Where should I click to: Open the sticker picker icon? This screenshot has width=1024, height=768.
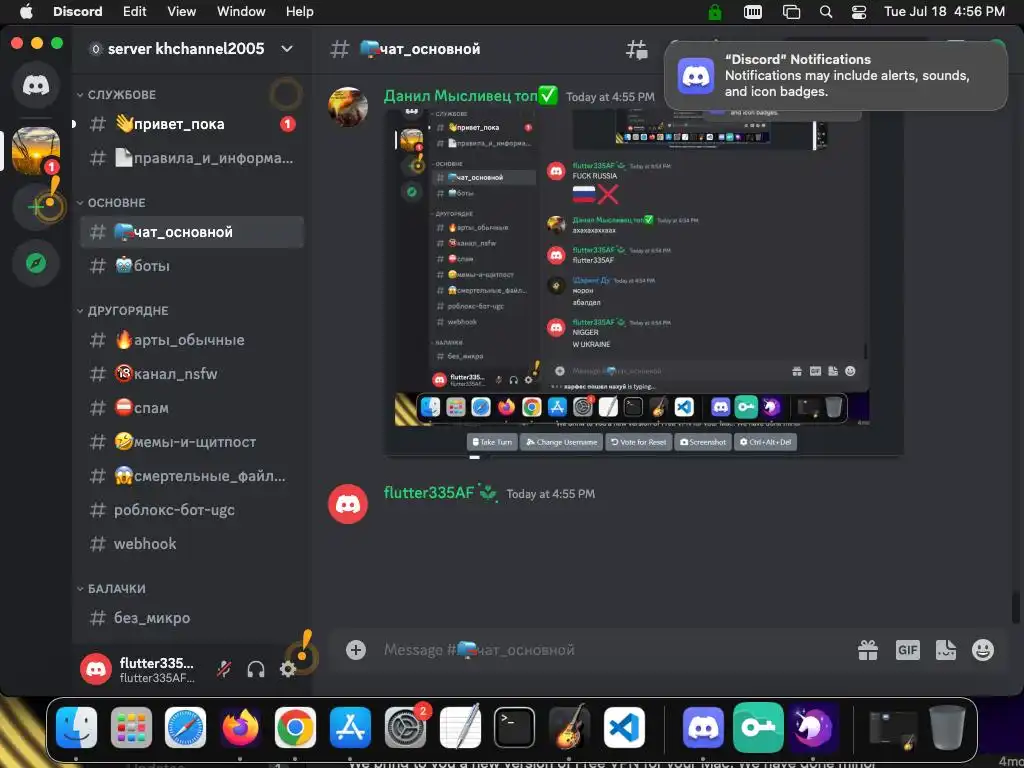[x=946, y=650]
